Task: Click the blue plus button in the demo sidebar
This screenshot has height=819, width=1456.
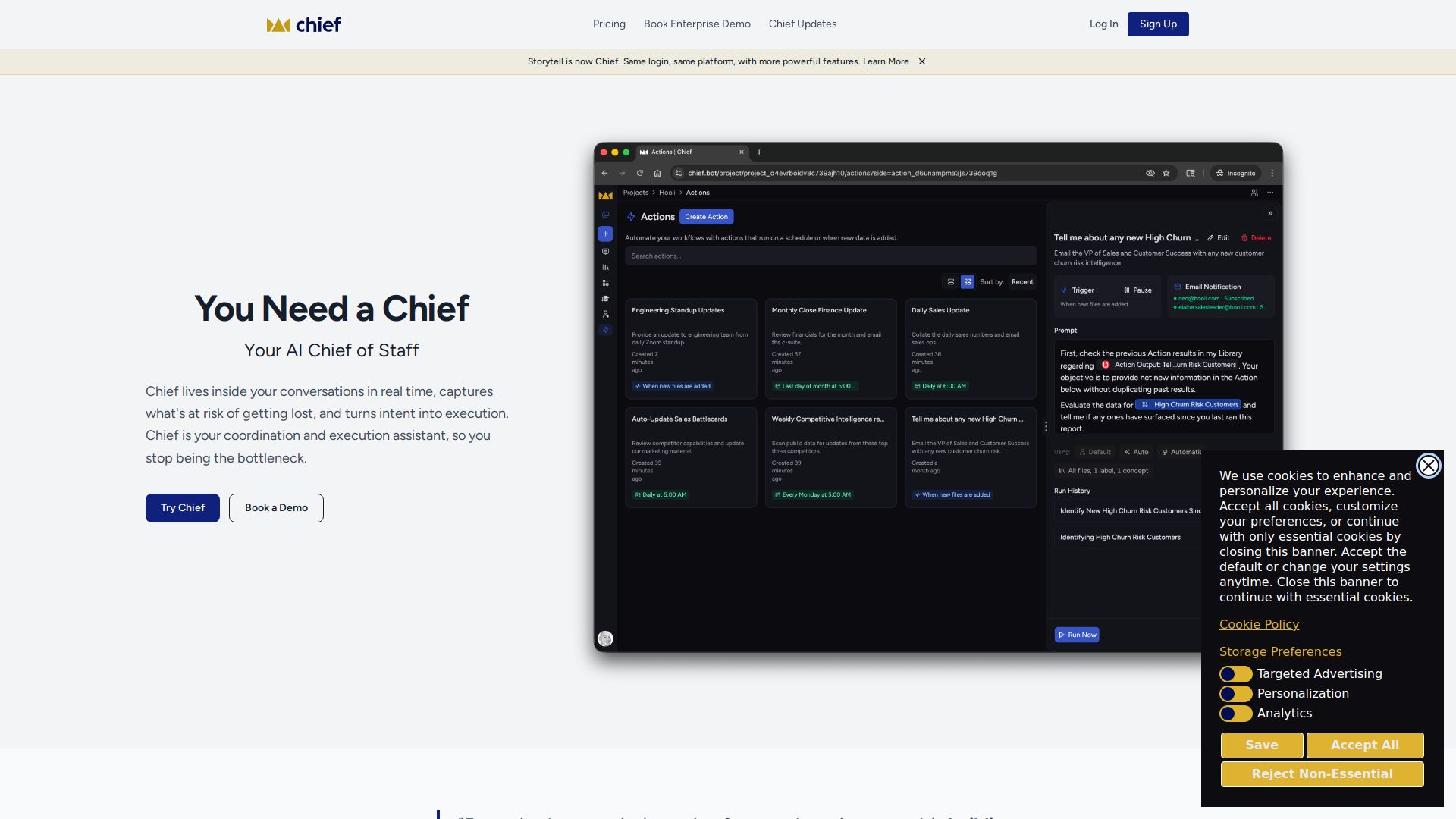Action: 605,234
